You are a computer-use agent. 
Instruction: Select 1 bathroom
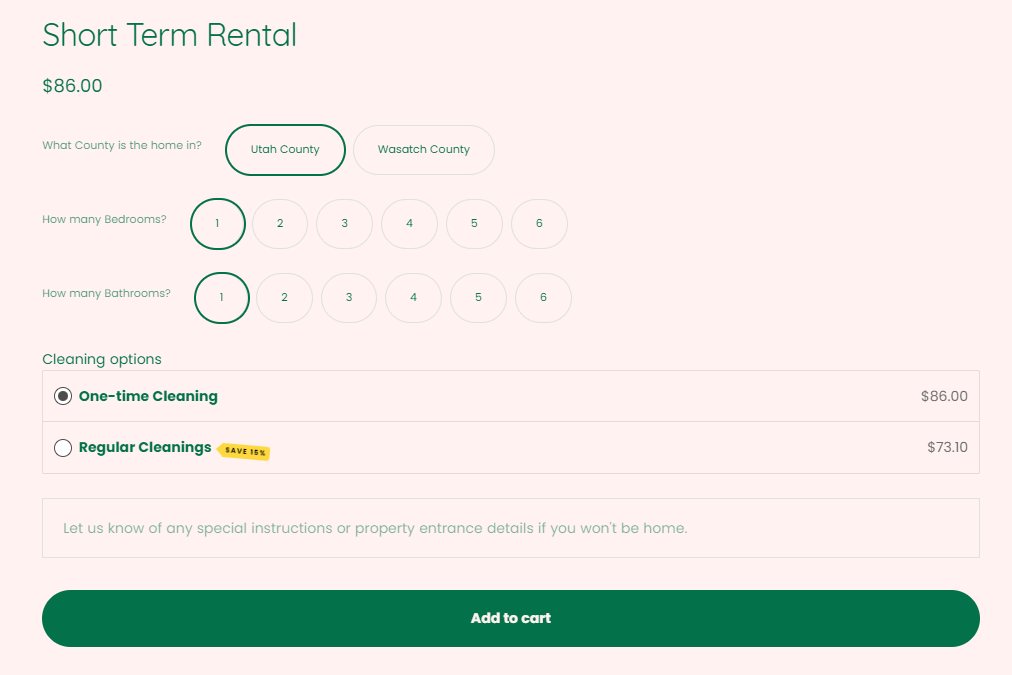221,298
